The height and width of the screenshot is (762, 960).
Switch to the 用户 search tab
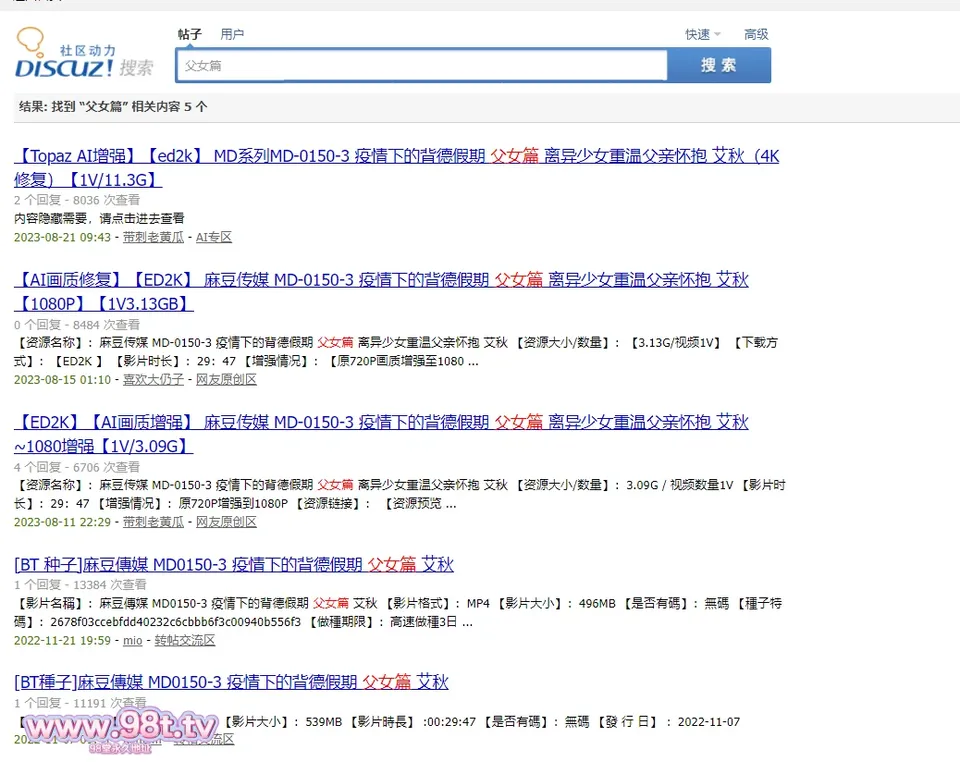tap(232, 34)
